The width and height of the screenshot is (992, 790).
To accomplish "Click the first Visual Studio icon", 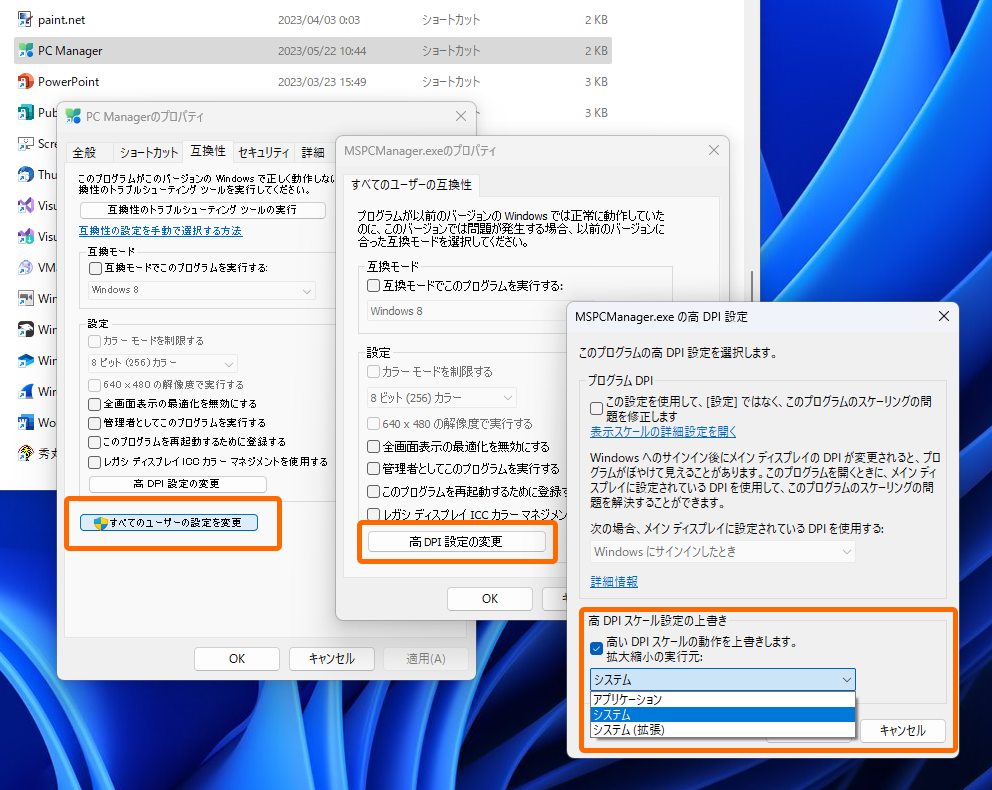I will tap(25, 206).
